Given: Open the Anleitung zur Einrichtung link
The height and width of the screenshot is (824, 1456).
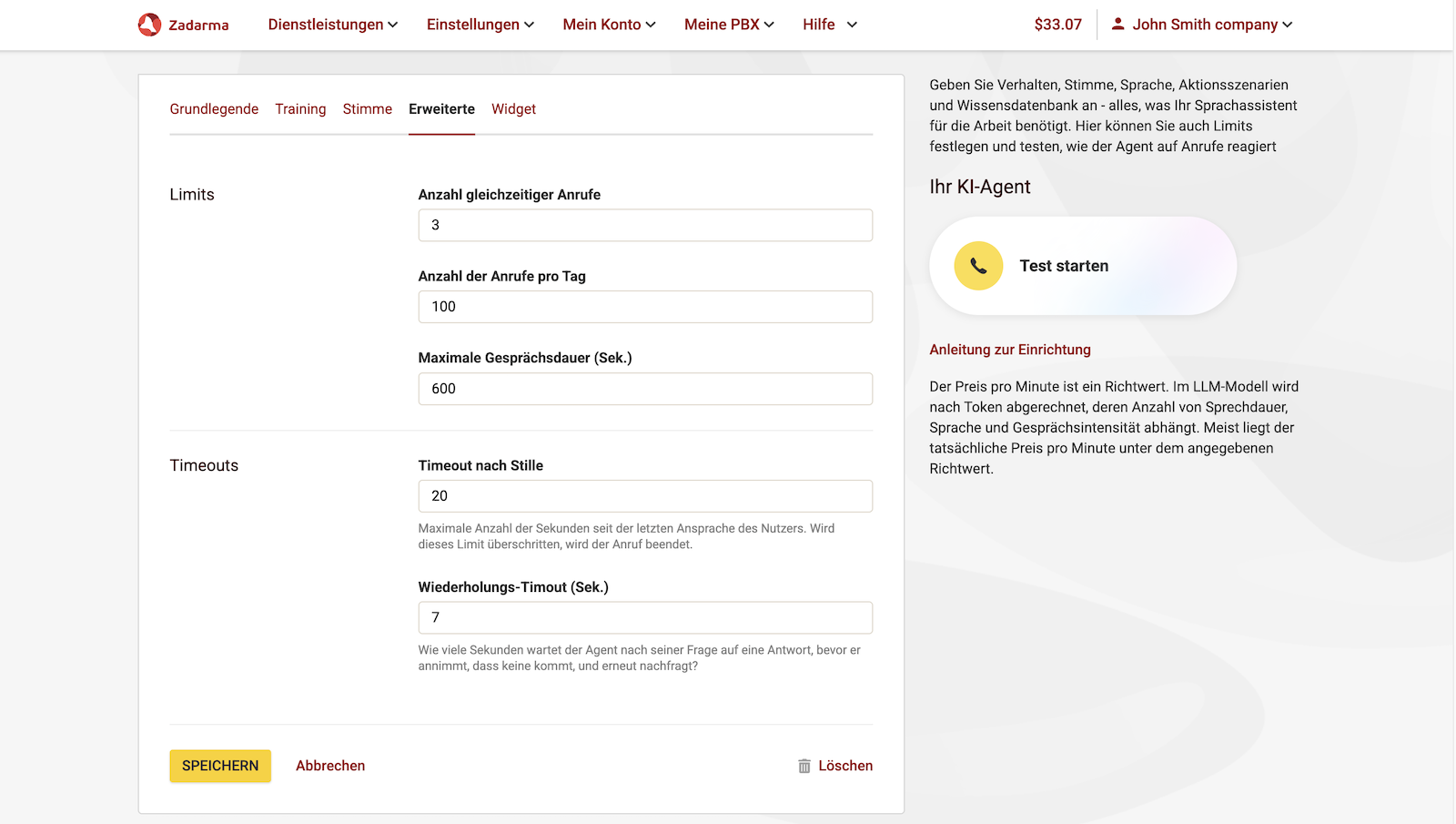Looking at the screenshot, I should click(x=1010, y=349).
